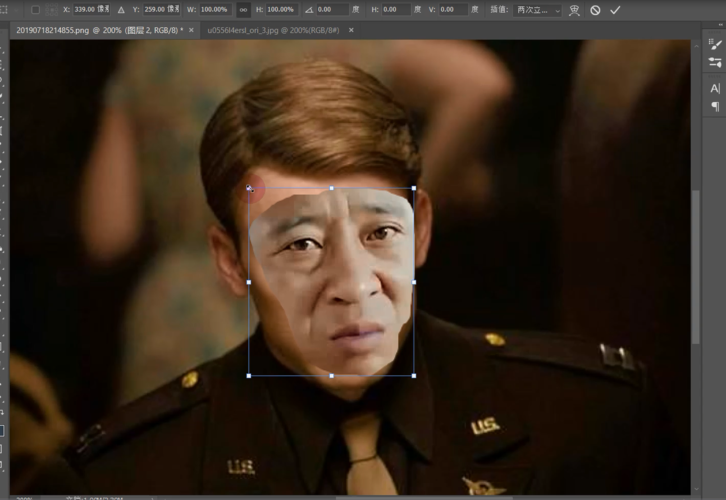Click the bottom-left transform handle

[249, 376]
